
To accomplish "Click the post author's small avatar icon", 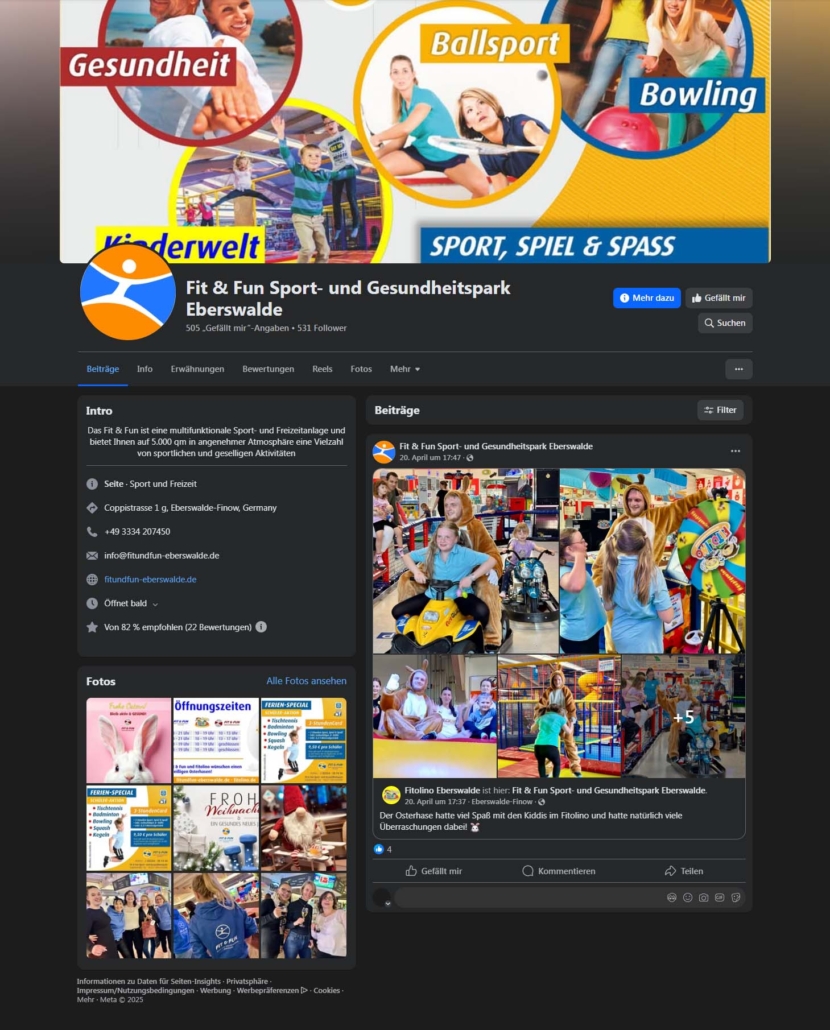I will point(383,452).
